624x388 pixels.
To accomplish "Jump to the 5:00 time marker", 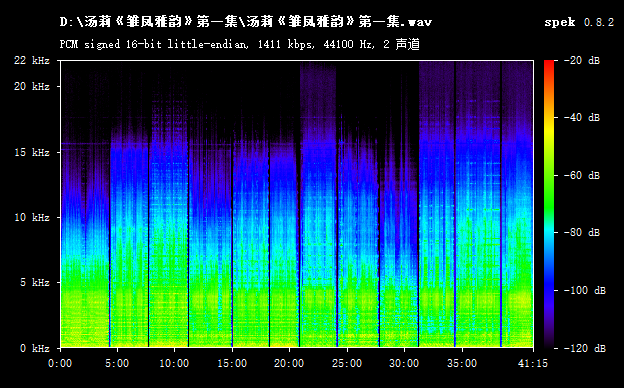I will tap(117, 363).
